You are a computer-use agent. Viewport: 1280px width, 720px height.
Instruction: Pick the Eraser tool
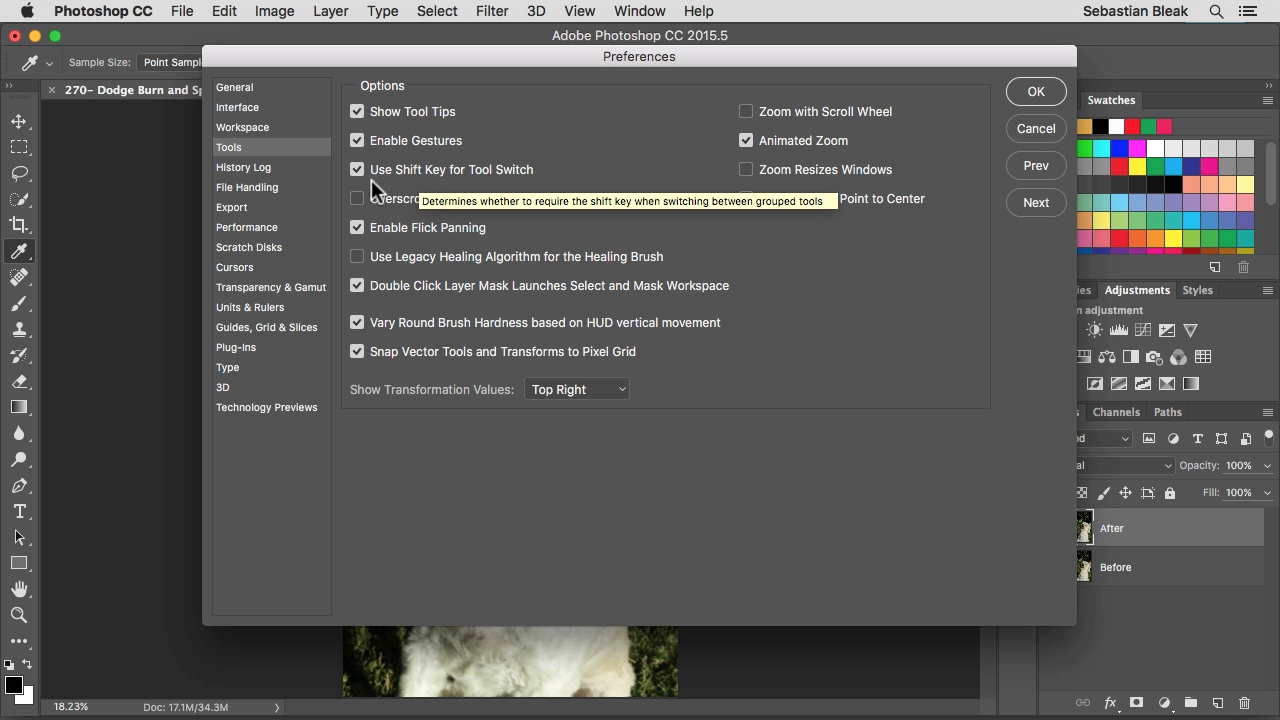click(x=19, y=381)
